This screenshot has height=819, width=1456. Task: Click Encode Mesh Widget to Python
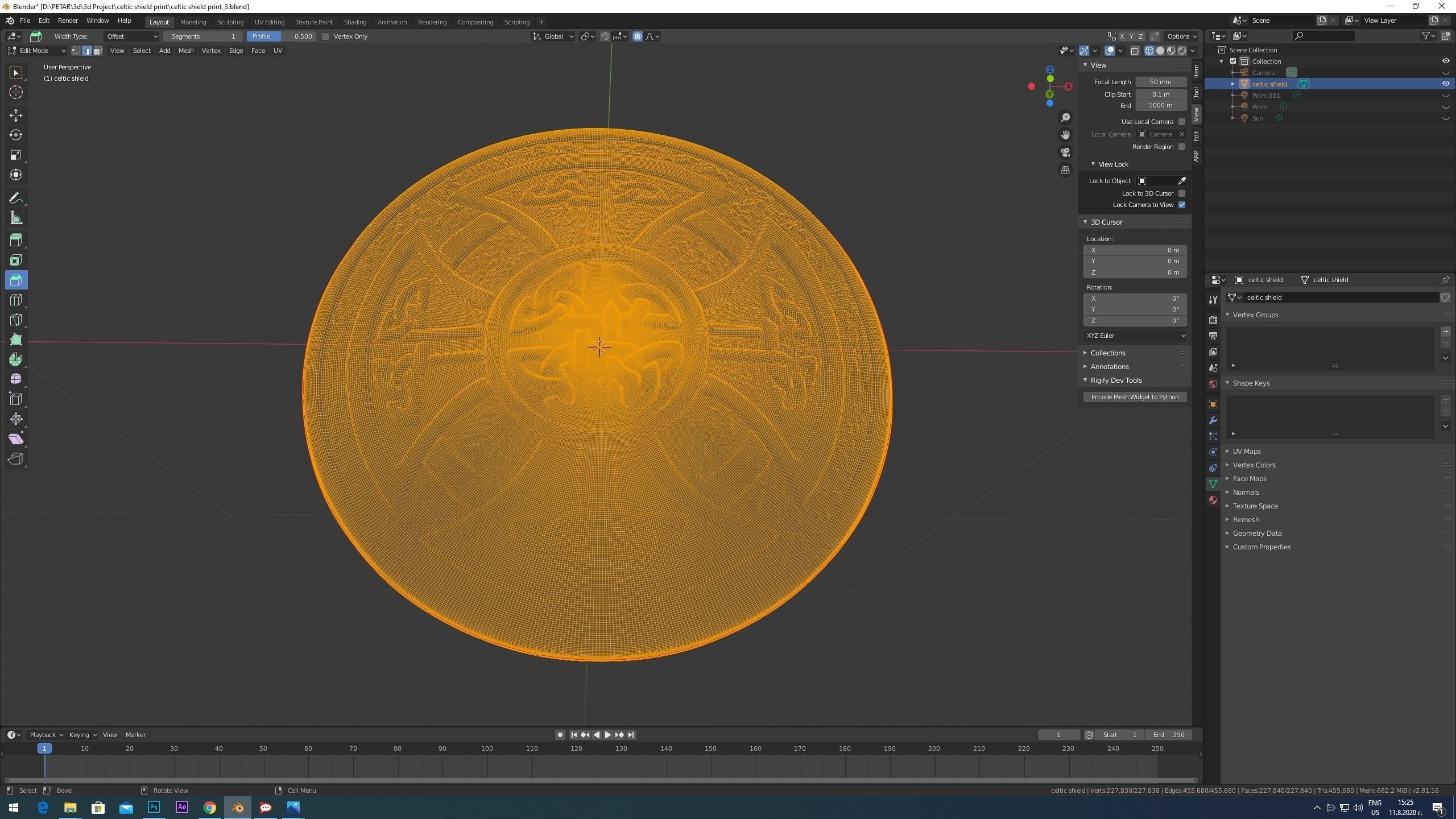(x=1135, y=397)
